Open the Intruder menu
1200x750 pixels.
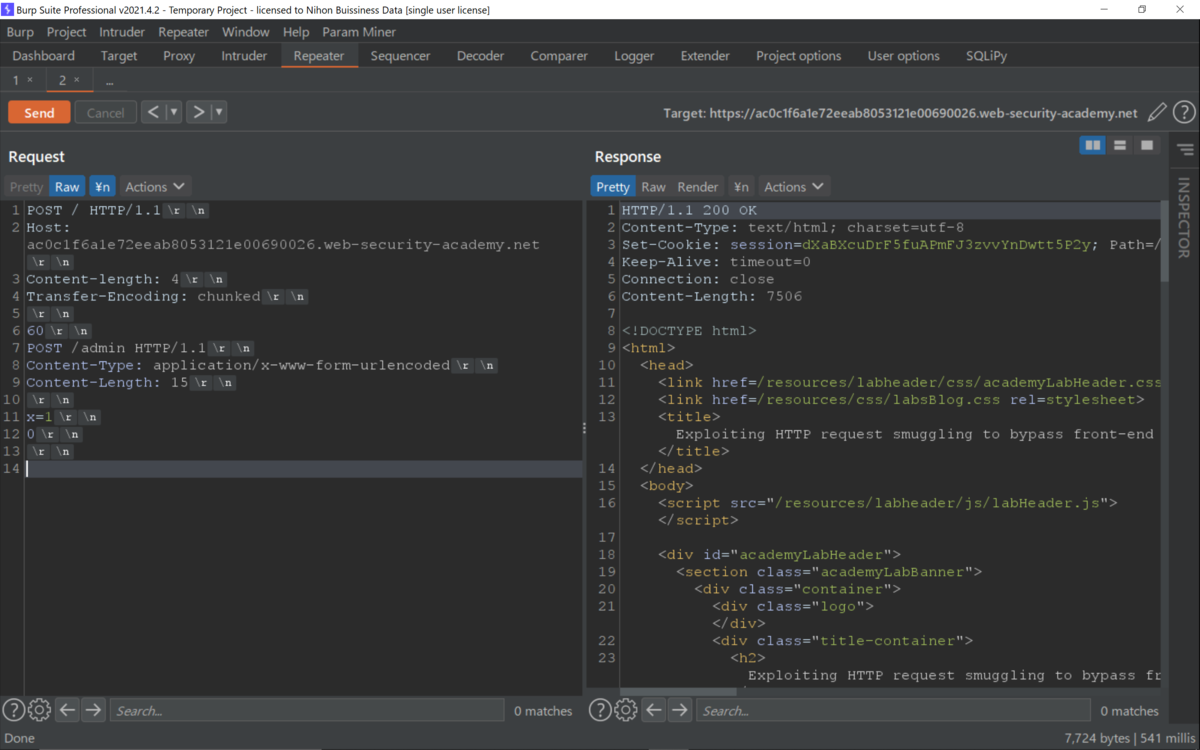(122, 32)
